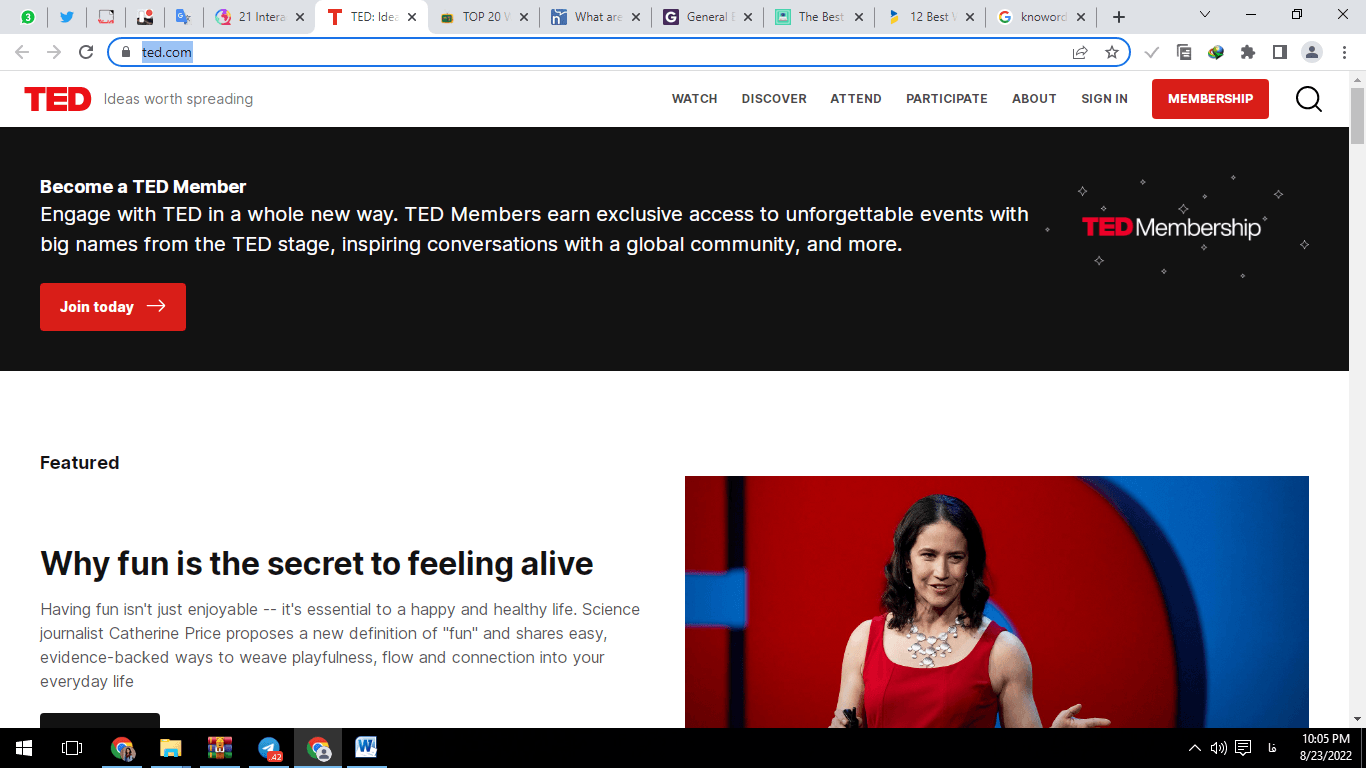Click the red MEMBERSHIP button
This screenshot has height=768, width=1366.
(1210, 99)
